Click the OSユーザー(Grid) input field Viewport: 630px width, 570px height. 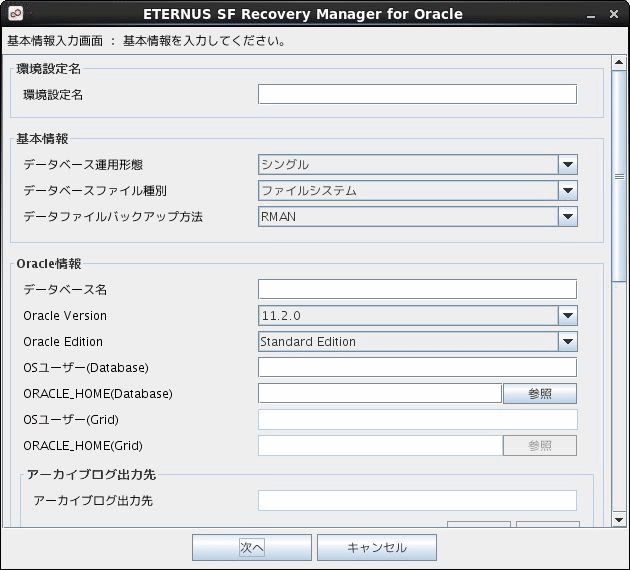pos(417,420)
